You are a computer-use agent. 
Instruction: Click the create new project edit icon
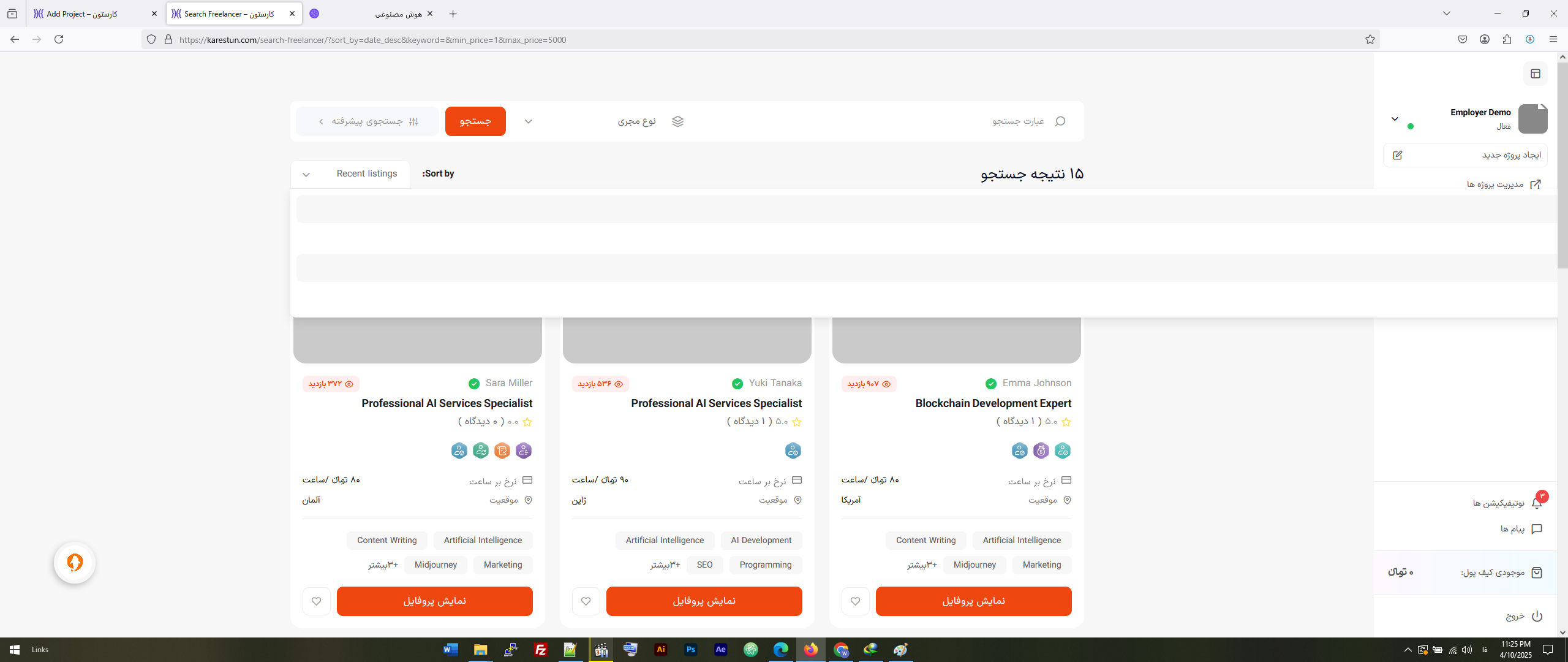click(1398, 155)
